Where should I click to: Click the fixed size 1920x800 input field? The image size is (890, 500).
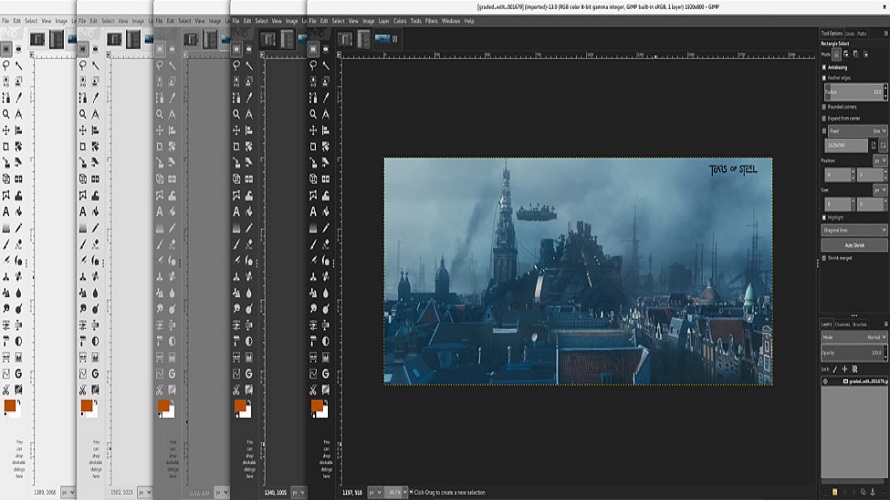845,145
